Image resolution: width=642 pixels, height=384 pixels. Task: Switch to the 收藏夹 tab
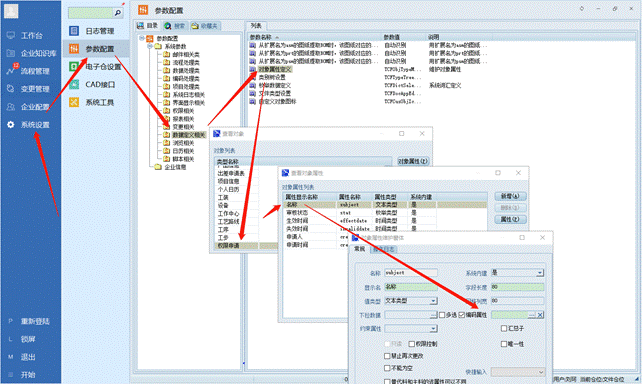click(x=205, y=26)
